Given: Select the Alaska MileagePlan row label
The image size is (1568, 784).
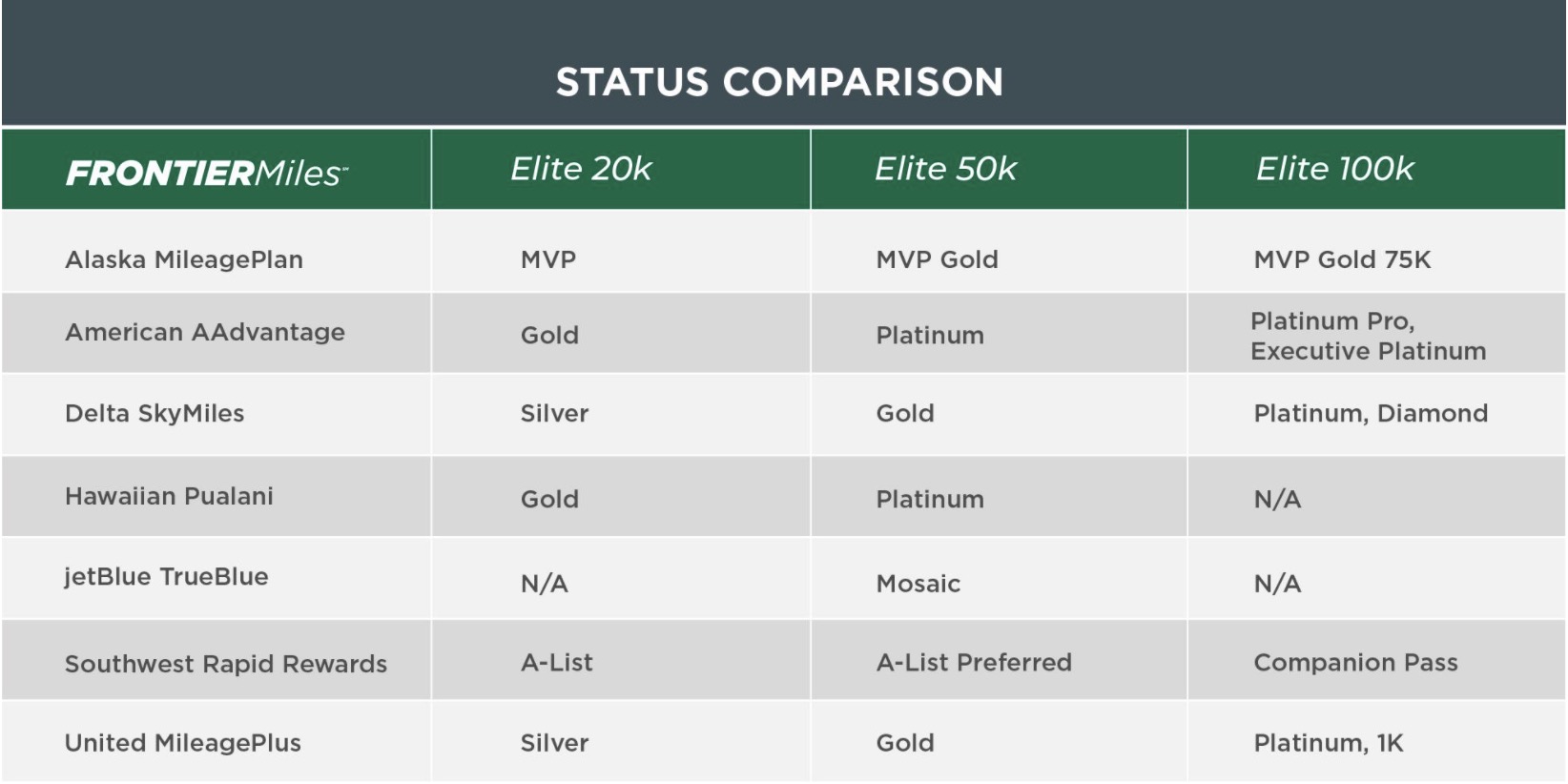Looking at the screenshot, I should click(184, 259).
